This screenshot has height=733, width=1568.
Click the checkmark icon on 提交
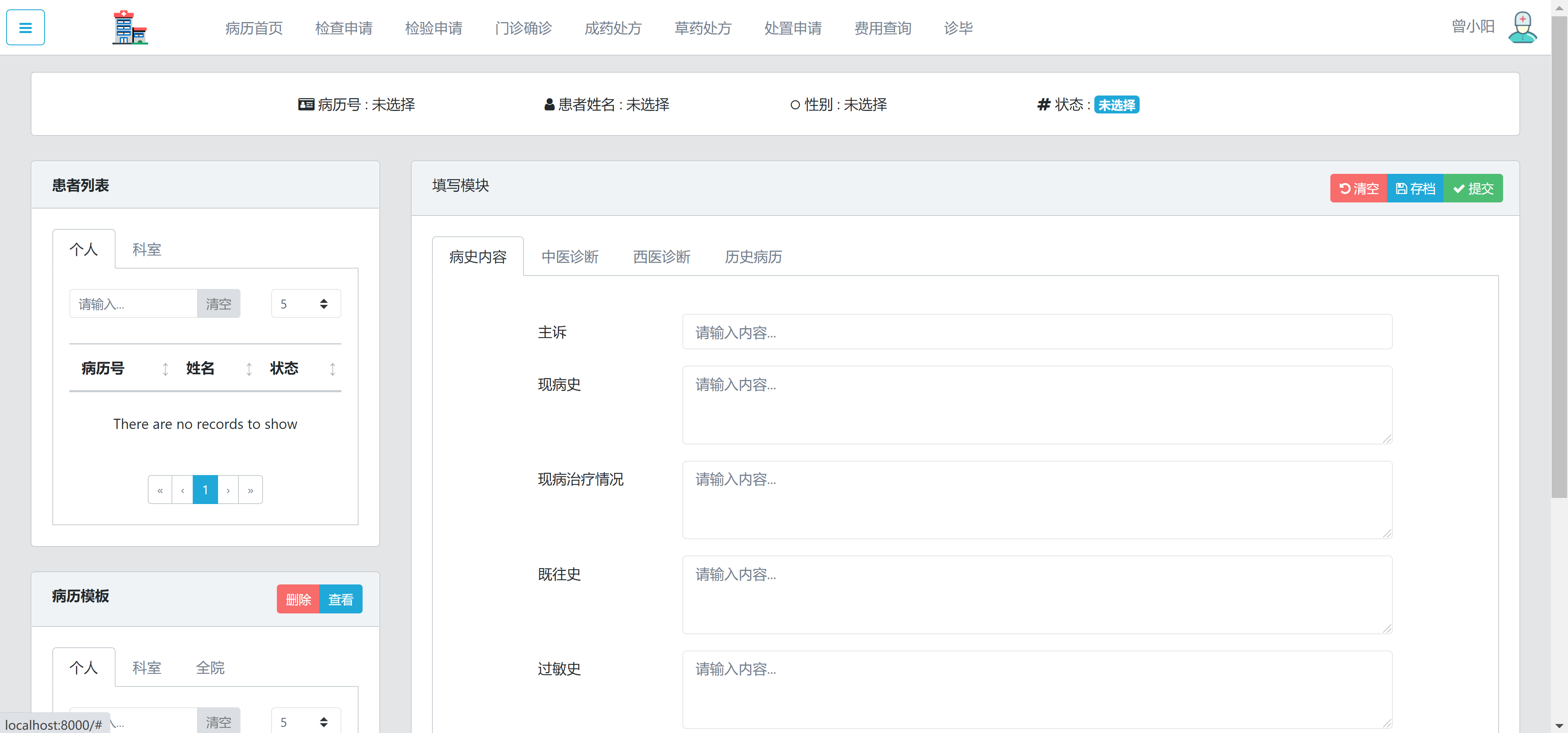1459,188
